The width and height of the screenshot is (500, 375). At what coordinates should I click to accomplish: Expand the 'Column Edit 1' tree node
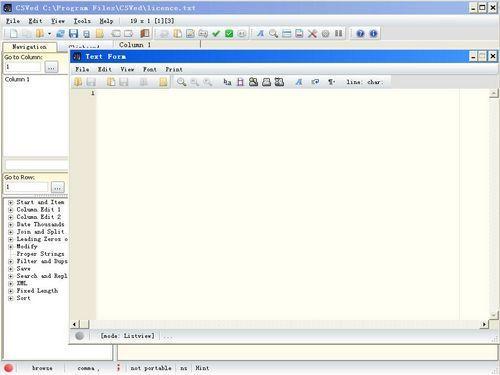click(x=10, y=210)
